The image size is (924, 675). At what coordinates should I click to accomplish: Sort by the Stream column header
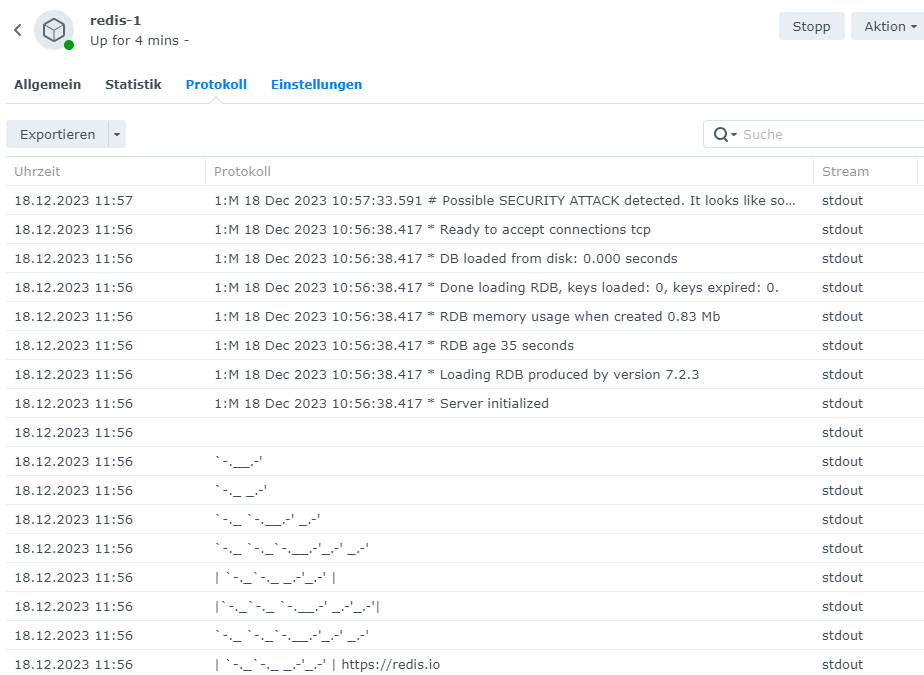[x=865, y=172]
